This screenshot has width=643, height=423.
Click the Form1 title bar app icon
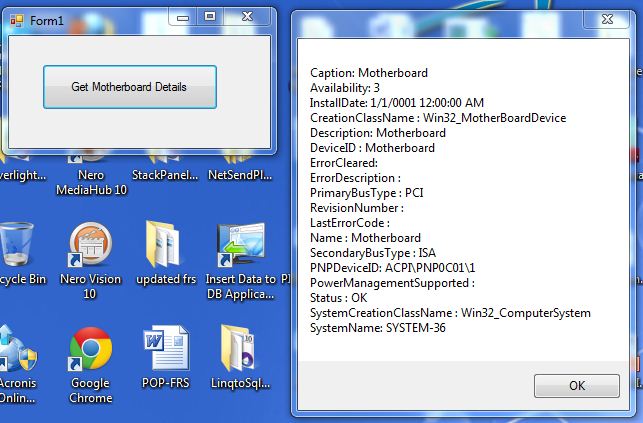17,20
